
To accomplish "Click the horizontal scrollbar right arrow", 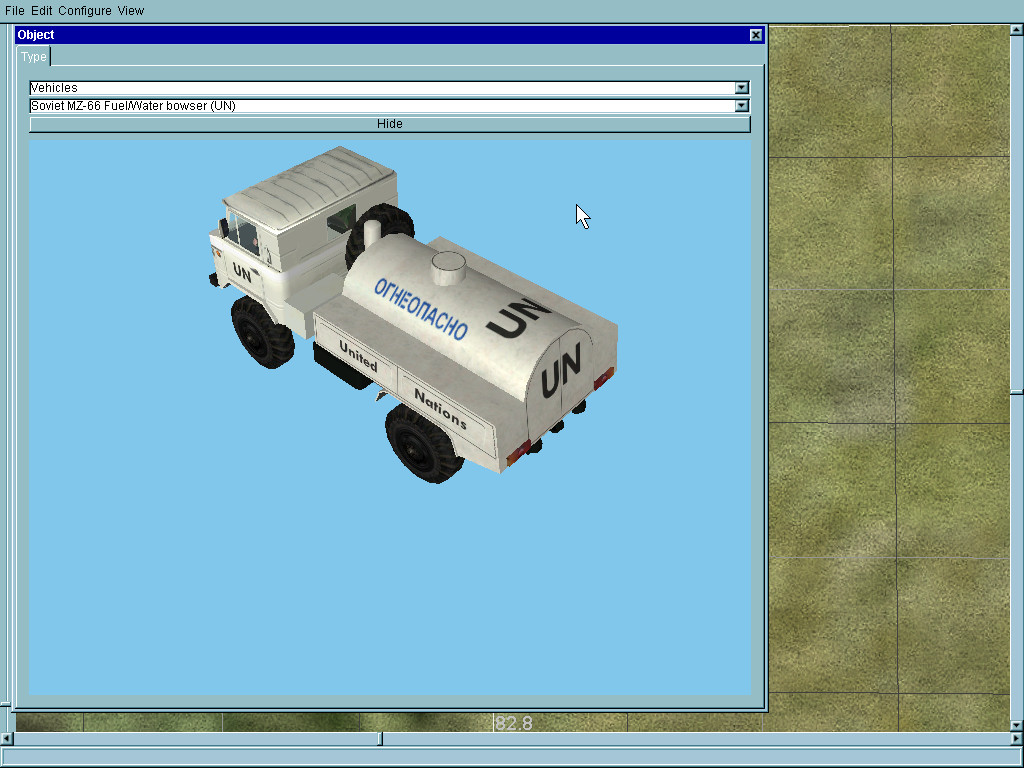I will [x=1016, y=739].
